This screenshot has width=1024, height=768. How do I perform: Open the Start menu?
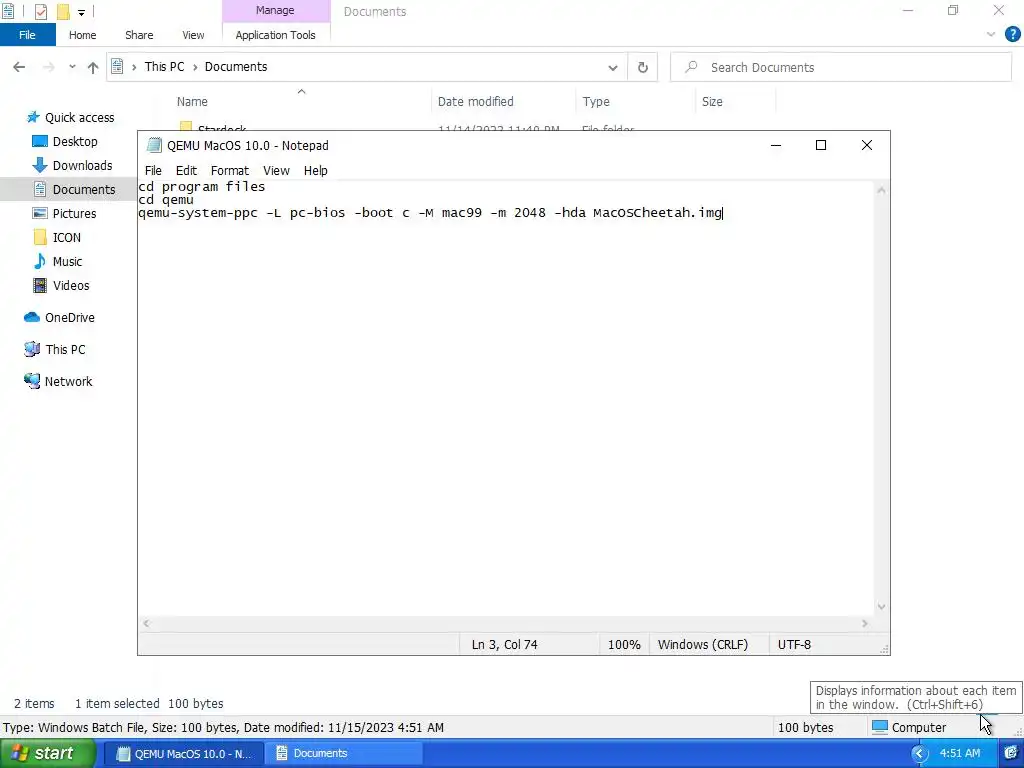[x=46, y=753]
